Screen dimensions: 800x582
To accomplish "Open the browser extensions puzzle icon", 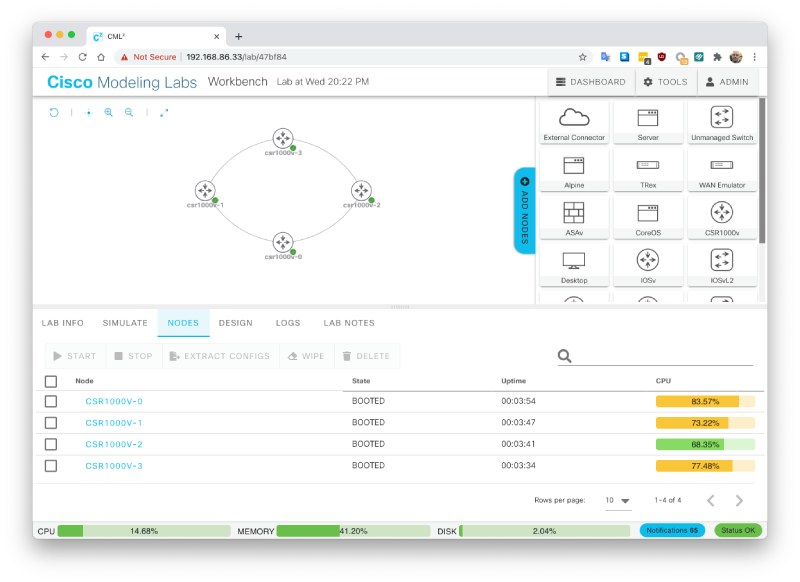I will (x=717, y=57).
